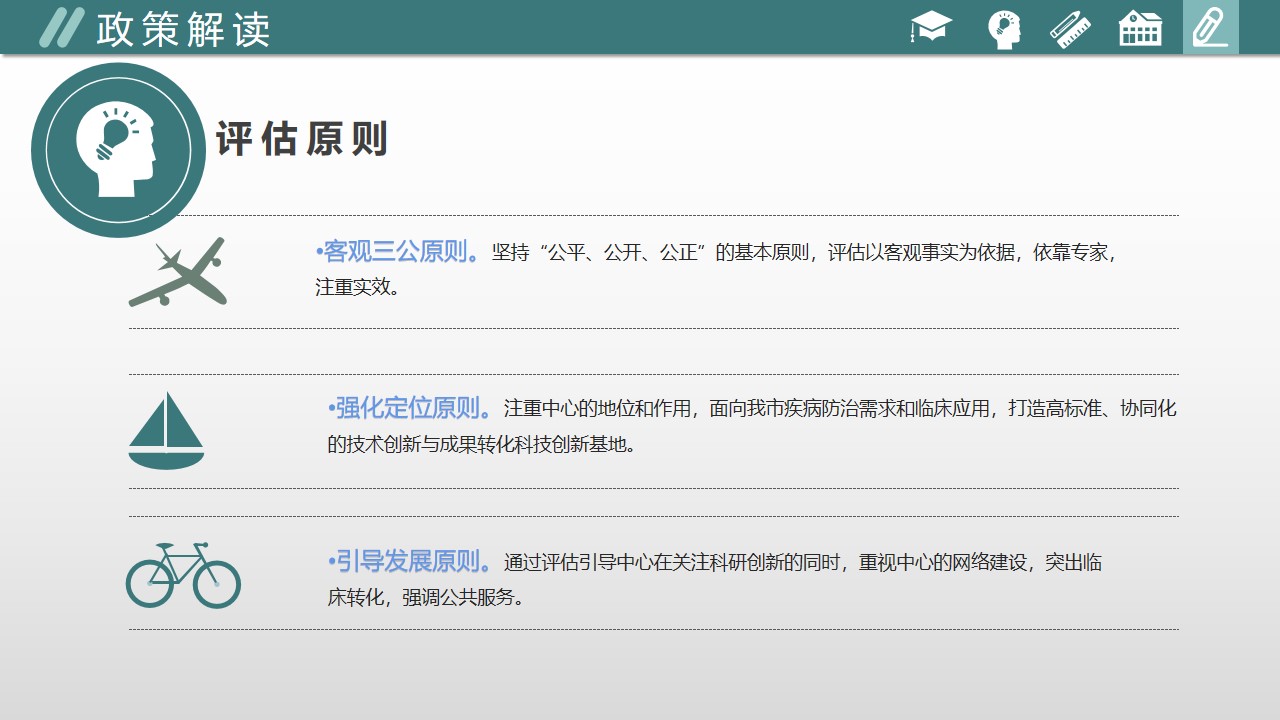Click the bicycle icon
The width and height of the screenshot is (1280, 720).
click(x=183, y=575)
